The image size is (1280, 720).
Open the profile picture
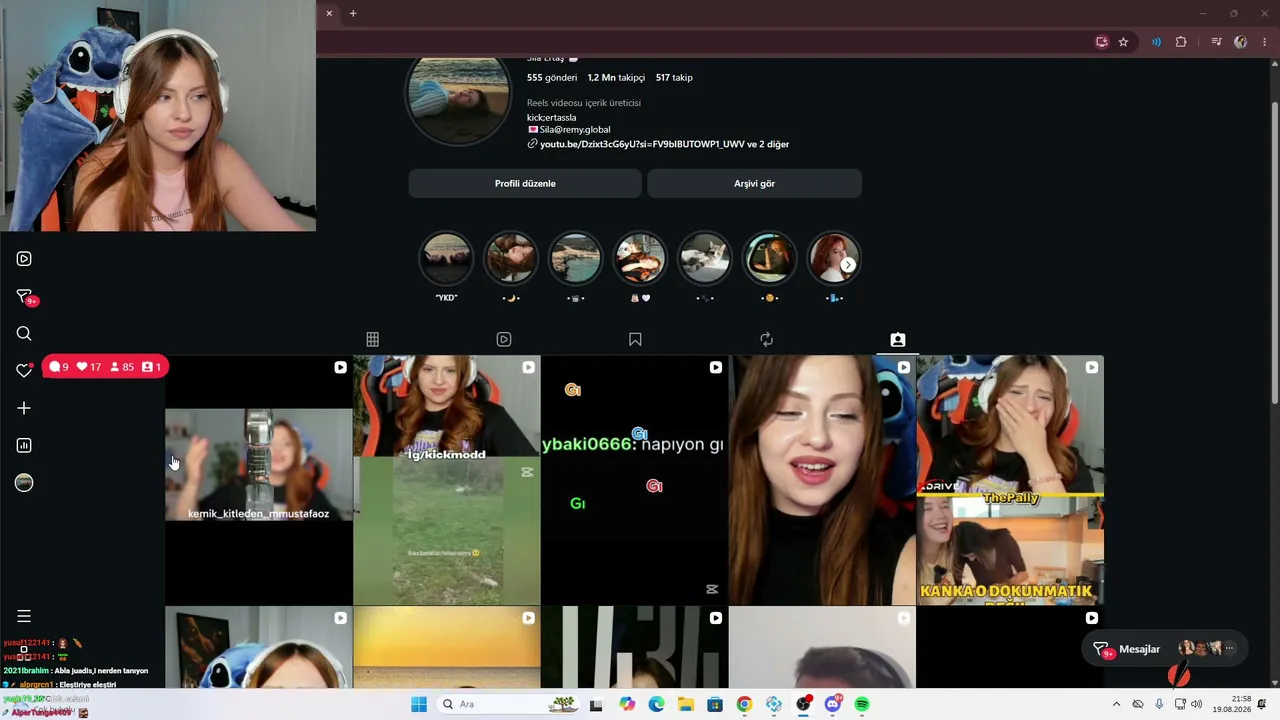click(x=458, y=97)
